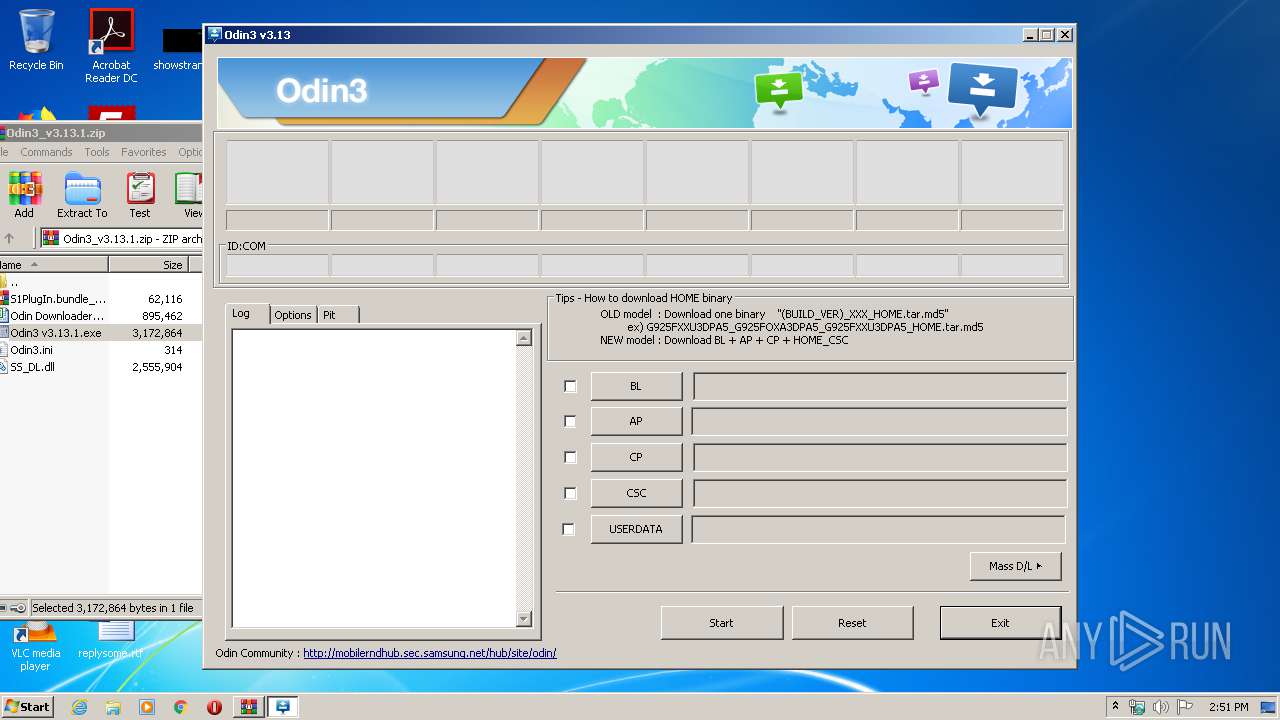Enable the BL file checkbox
The image size is (1280, 720).
pos(570,386)
